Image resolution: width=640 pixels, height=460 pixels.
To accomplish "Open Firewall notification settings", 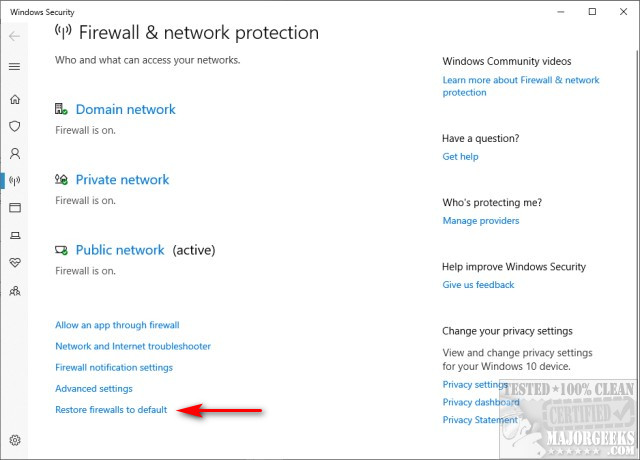I will pos(114,367).
